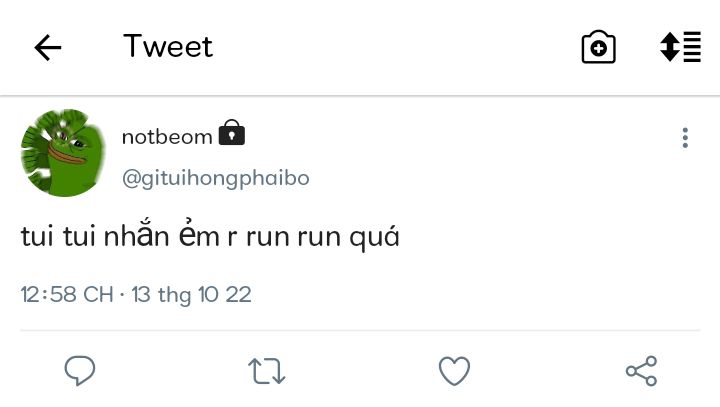The height and width of the screenshot is (407, 720).
Task: Reply to the tweet via speech bubble
Action: [x=80, y=371]
